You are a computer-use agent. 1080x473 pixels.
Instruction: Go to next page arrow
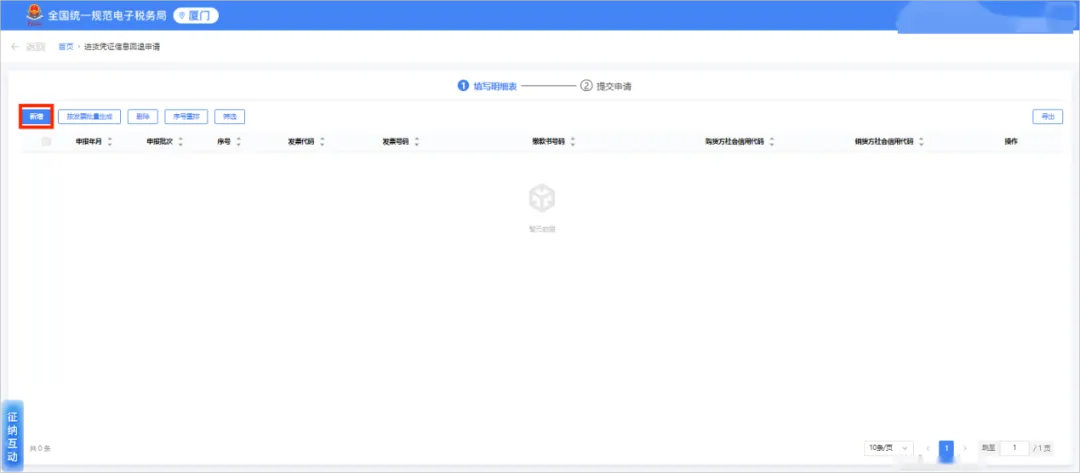(965, 448)
